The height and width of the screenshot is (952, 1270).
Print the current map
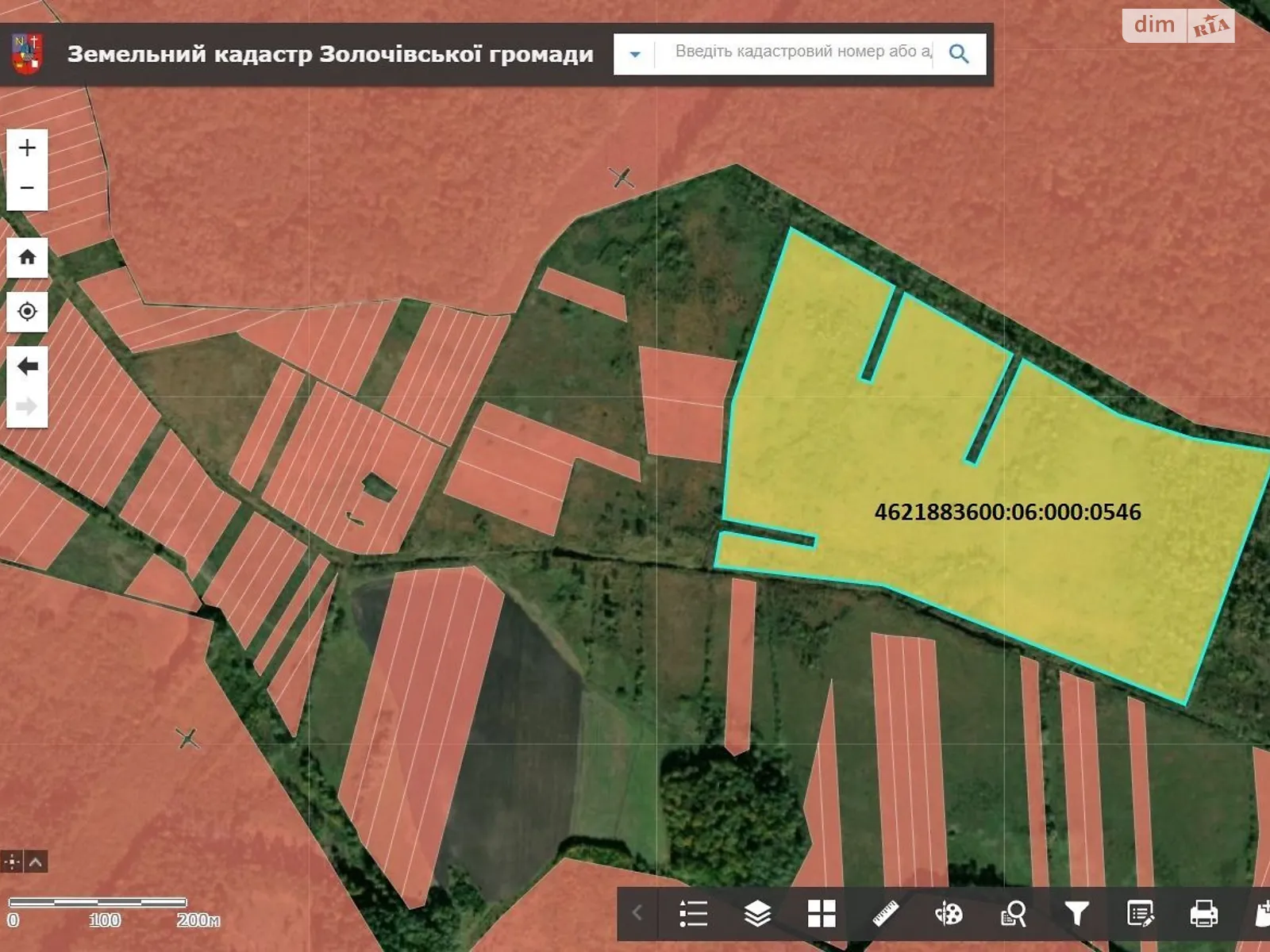point(1204,914)
